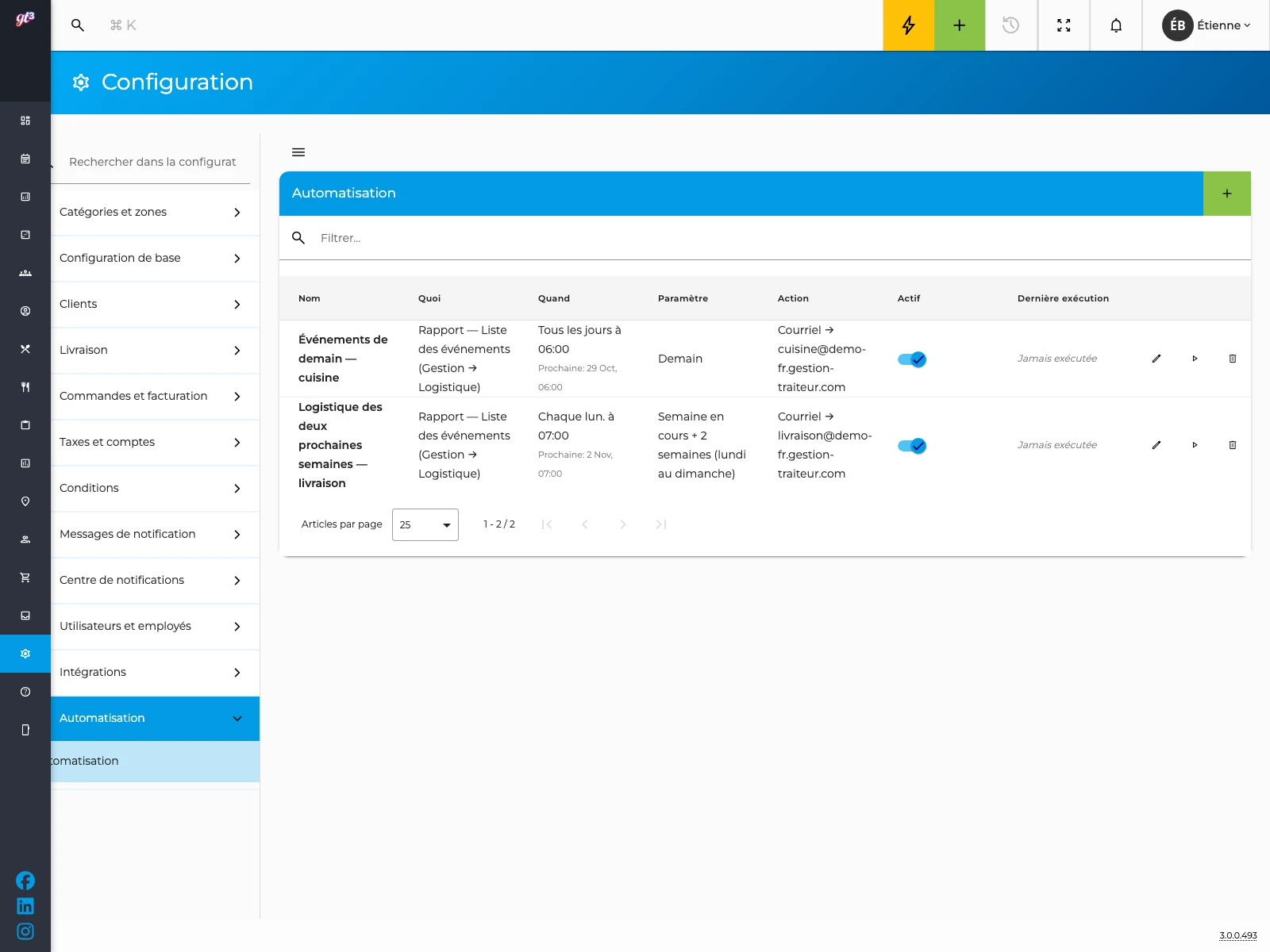Add a new automation with plus button
Viewport: 1270px width, 952px height.
[x=1227, y=194]
